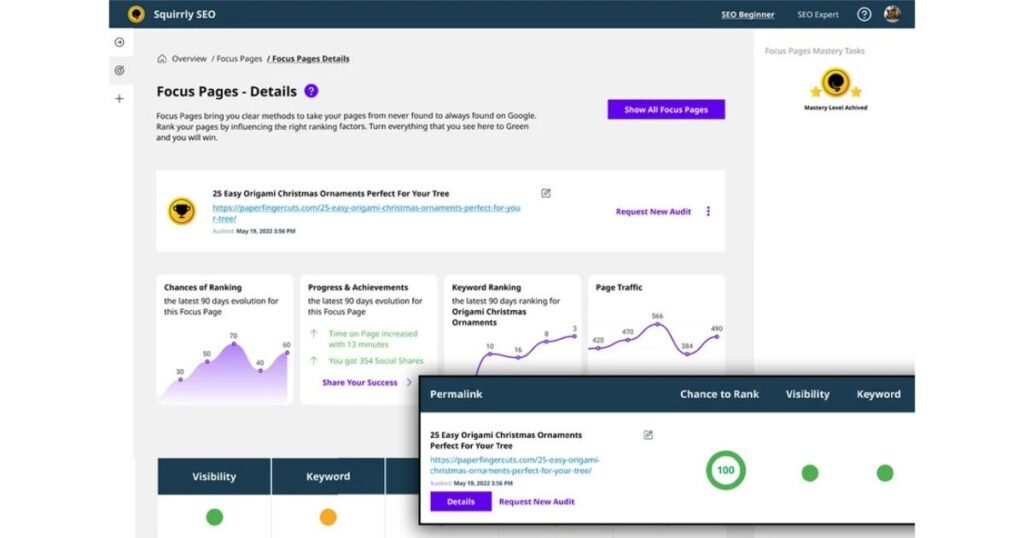This screenshot has width=1024, height=538.
Task: Click Time on Page increased achievement
Action: [x=373, y=339]
